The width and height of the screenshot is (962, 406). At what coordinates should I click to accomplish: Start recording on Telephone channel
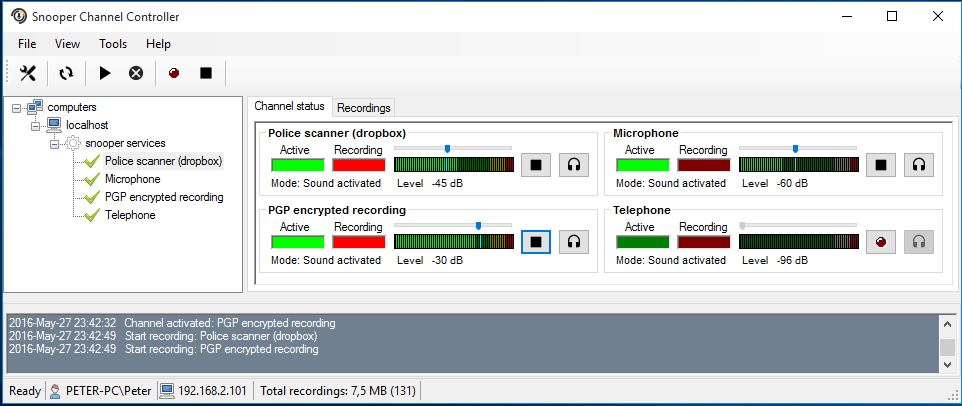[x=881, y=242]
